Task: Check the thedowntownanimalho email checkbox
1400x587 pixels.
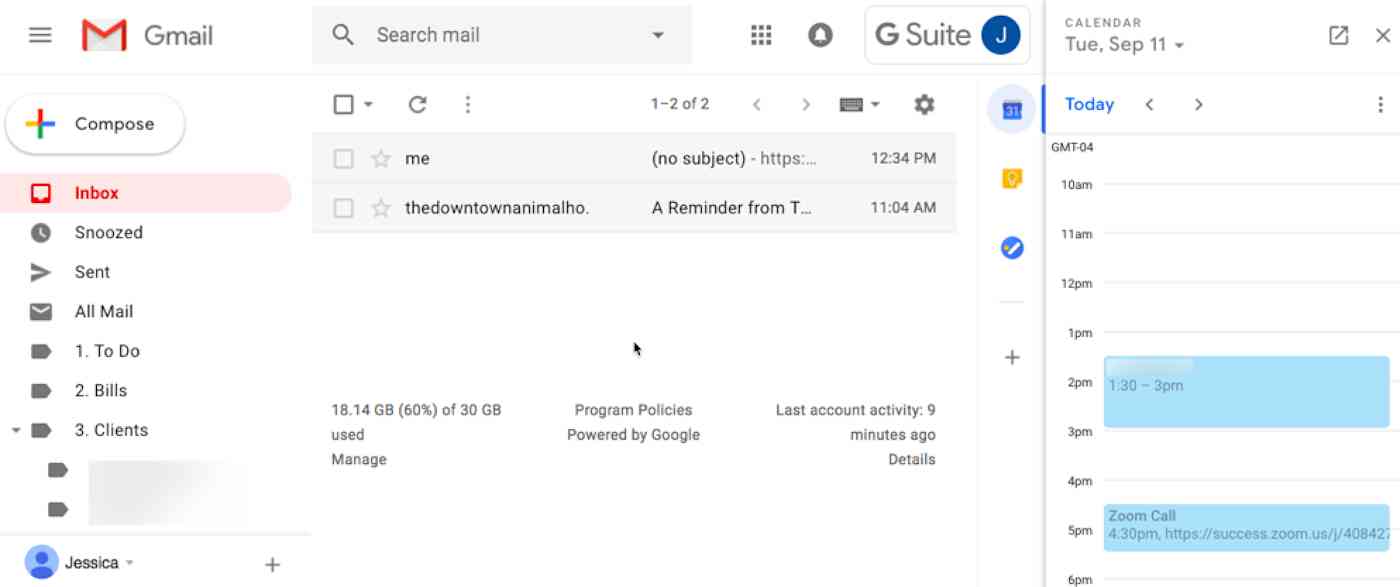Action: [x=344, y=208]
